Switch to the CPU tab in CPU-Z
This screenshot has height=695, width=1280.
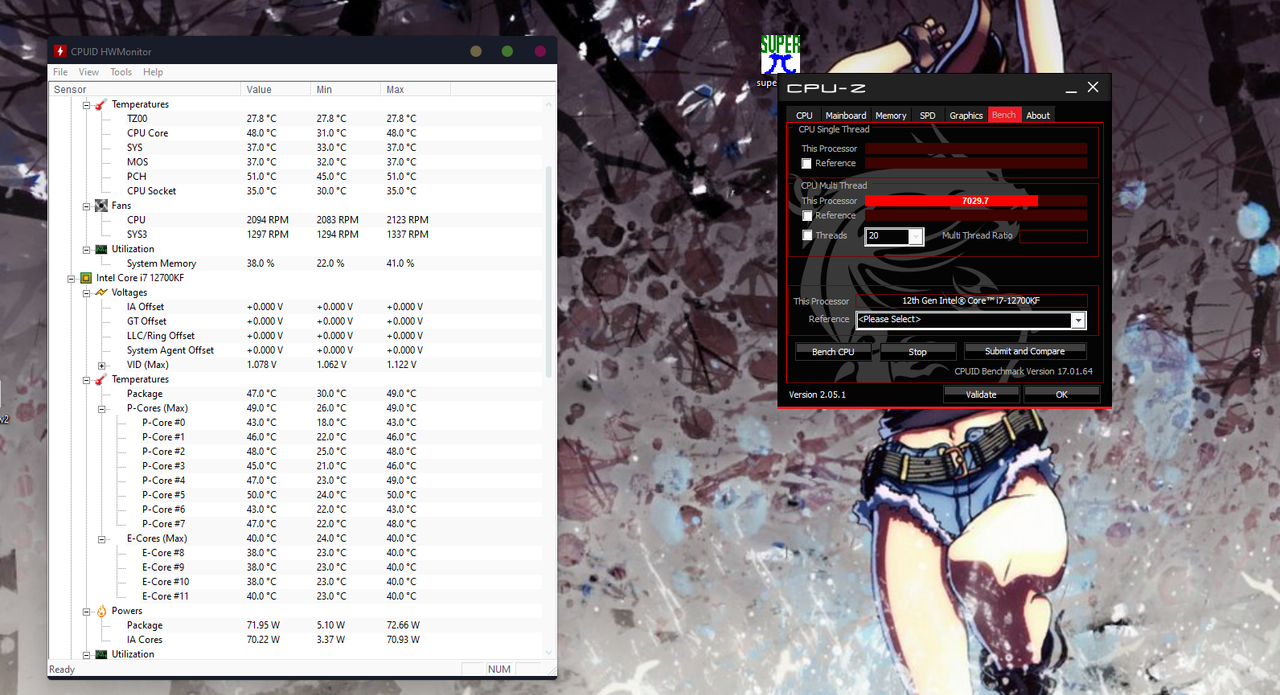pyautogui.click(x=804, y=115)
